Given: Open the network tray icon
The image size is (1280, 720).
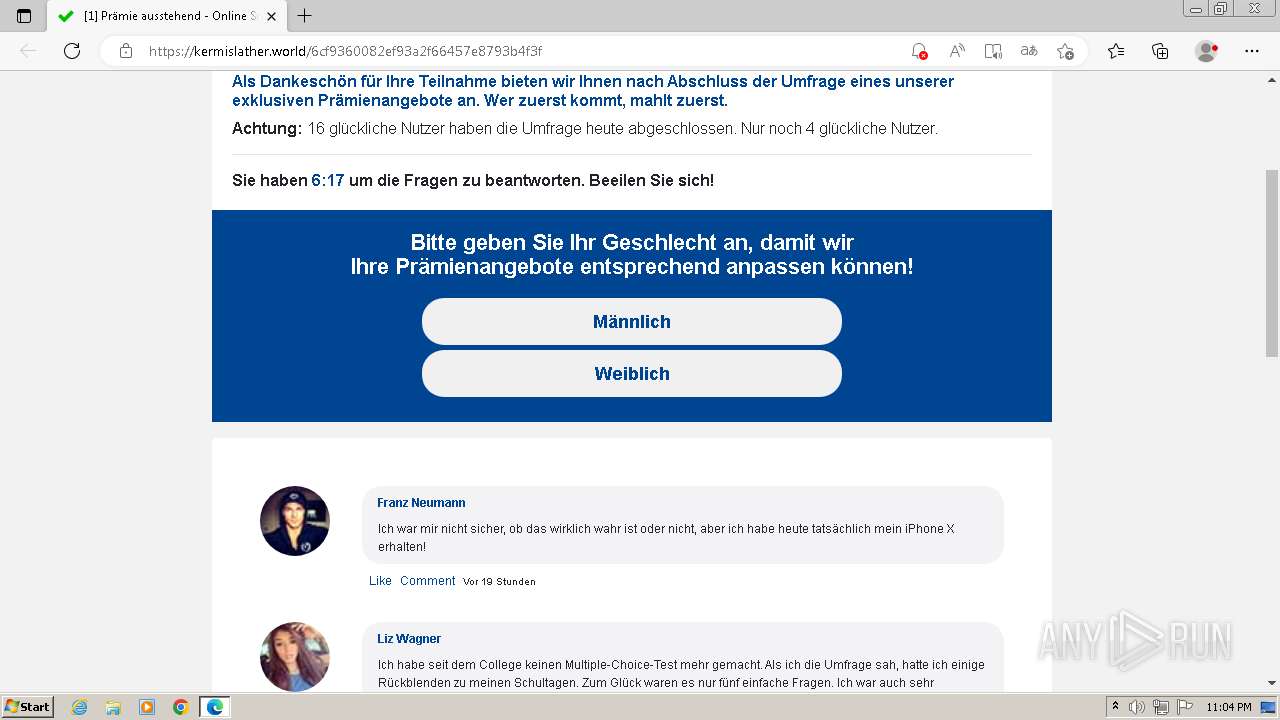Looking at the screenshot, I should tap(1161, 707).
